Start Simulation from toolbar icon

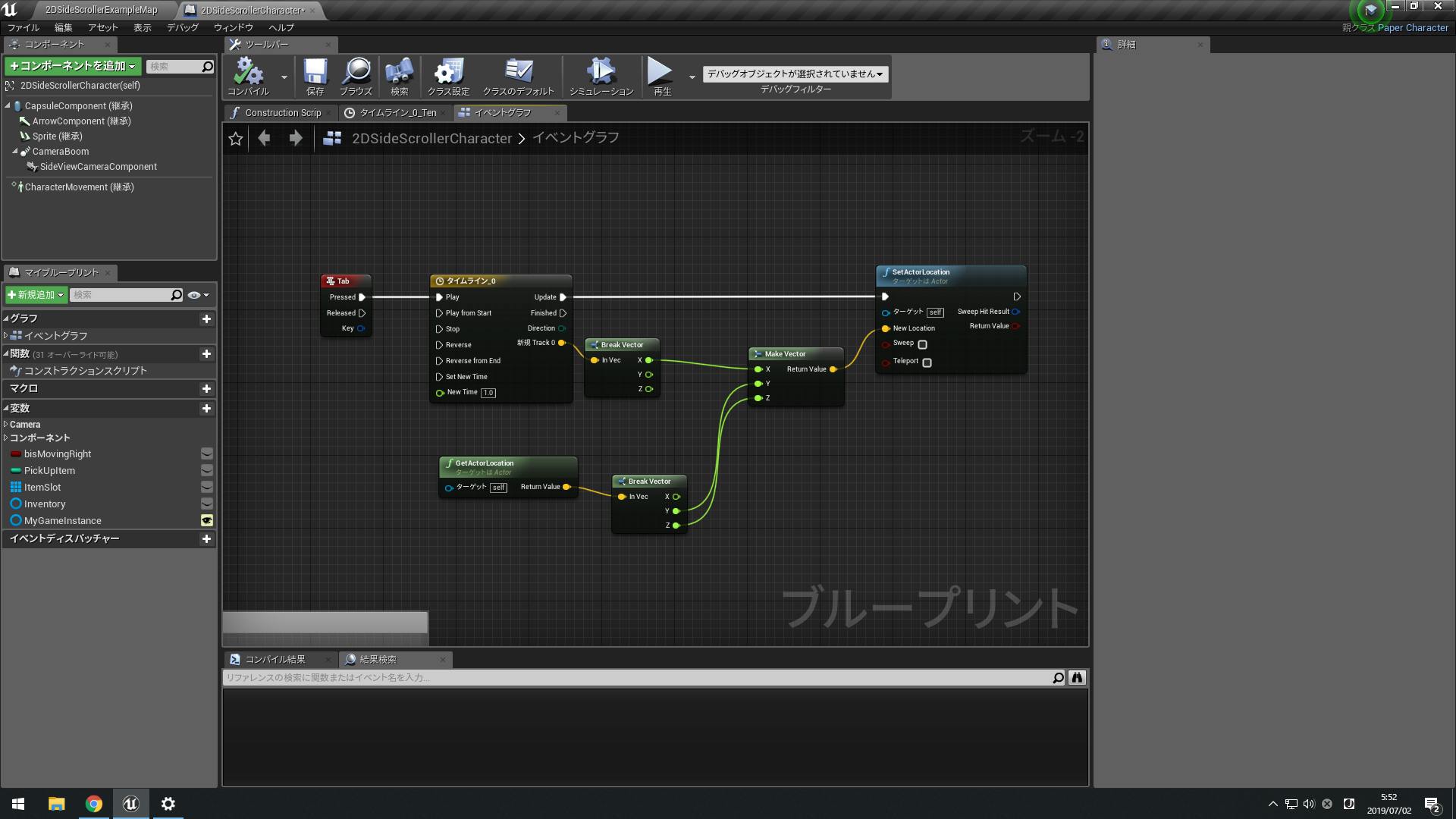click(601, 73)
